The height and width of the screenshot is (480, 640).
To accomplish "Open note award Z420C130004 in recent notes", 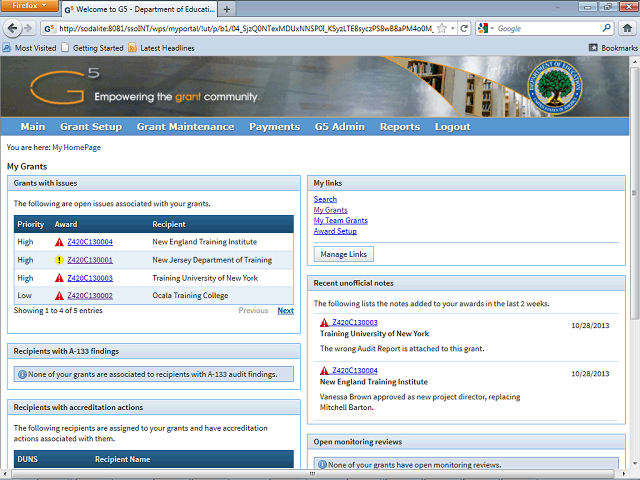I will (x=354, y=370).
